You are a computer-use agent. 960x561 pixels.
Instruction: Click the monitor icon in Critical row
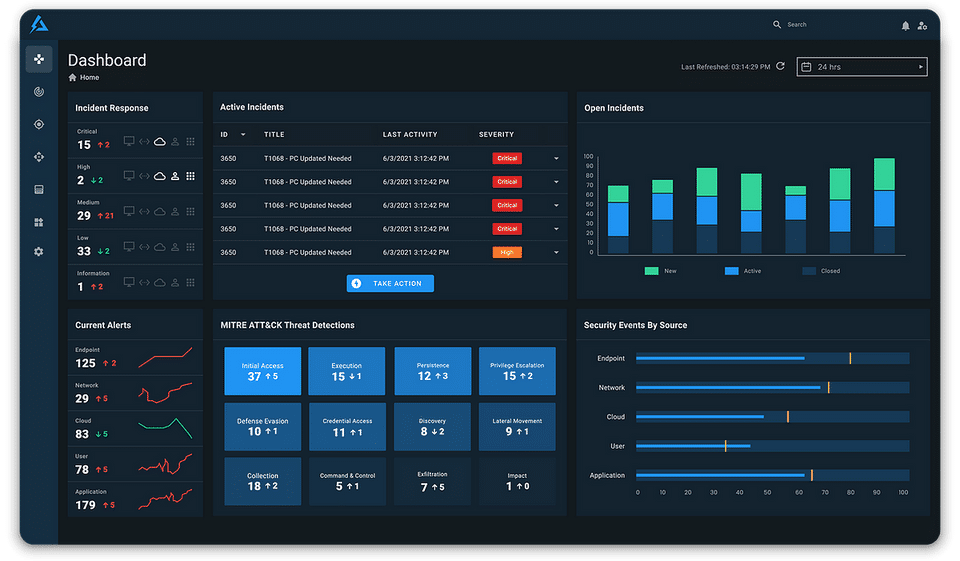(129, 141)
